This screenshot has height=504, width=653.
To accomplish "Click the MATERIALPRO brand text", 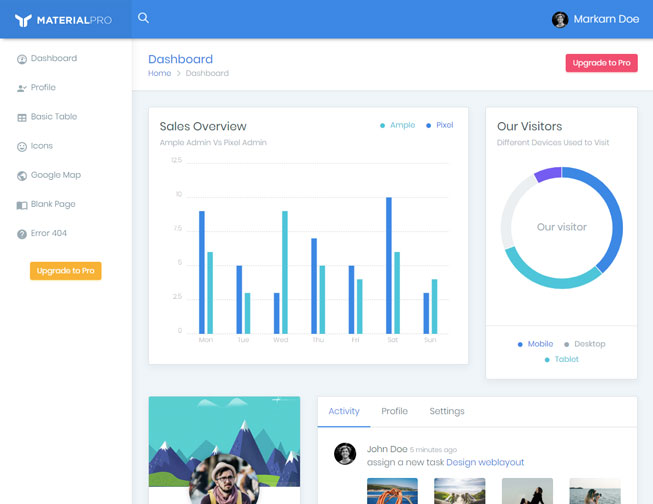I will [74, 20].
